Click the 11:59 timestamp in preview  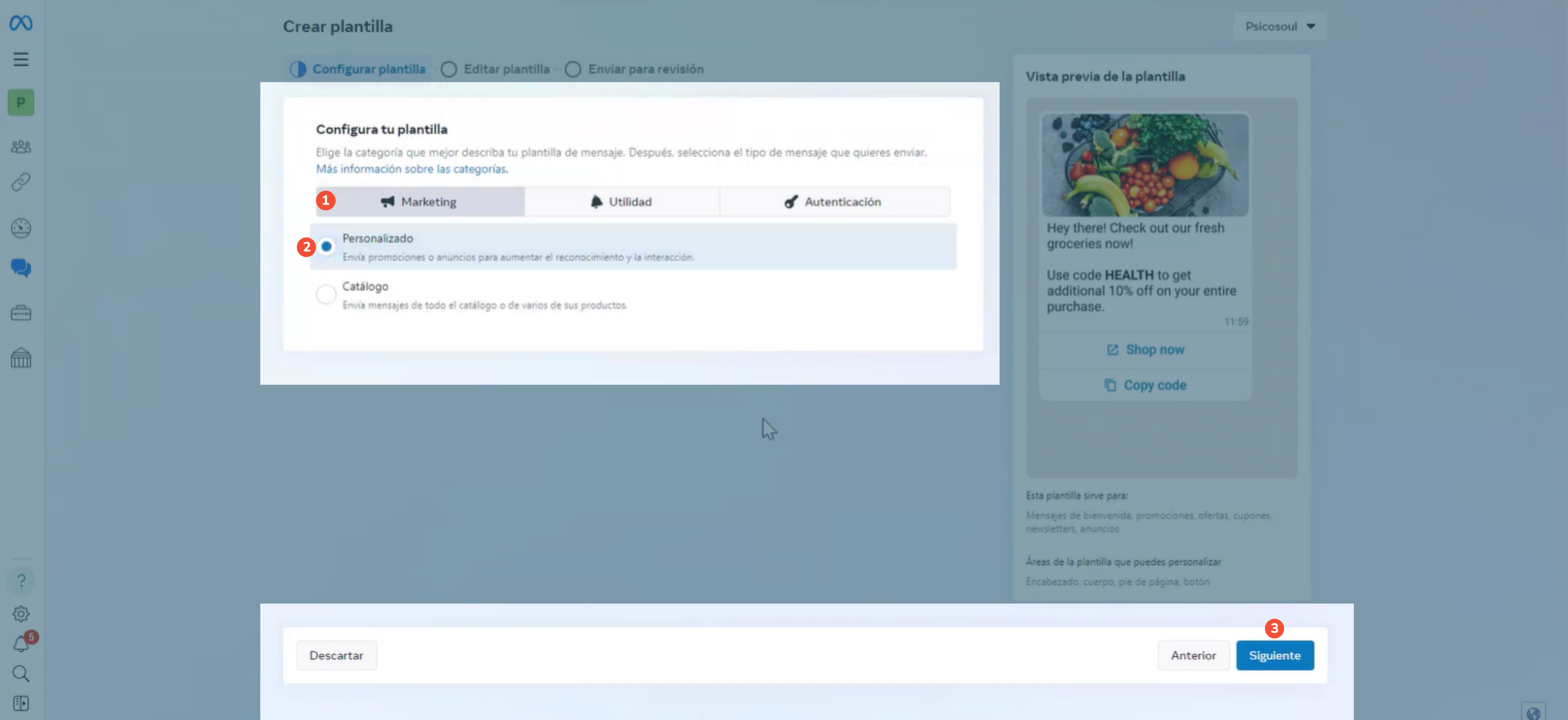pyautogui.click(x=1236, y=322)
